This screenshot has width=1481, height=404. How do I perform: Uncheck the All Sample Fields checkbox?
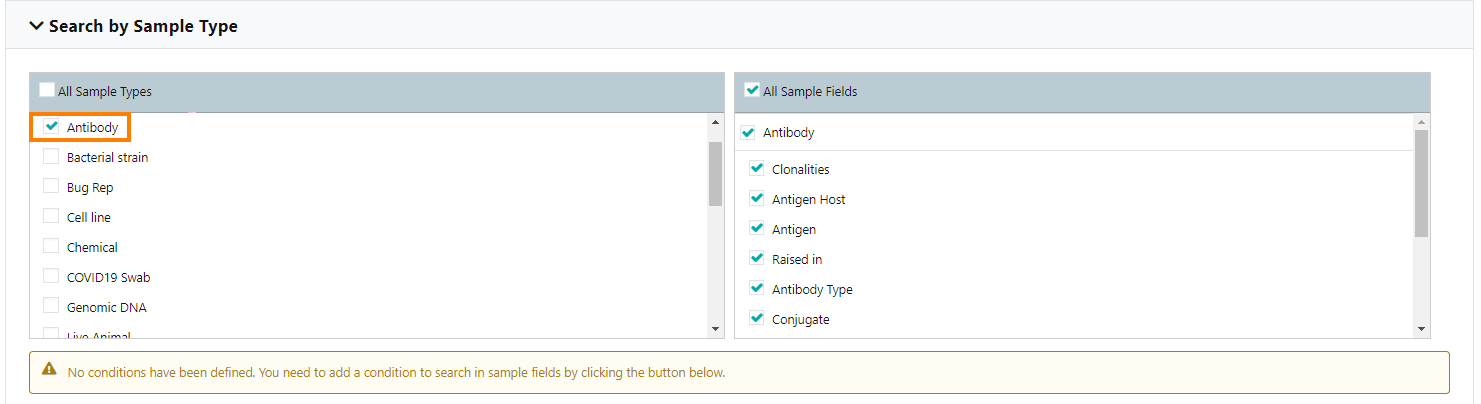click(x=752, y=90)
